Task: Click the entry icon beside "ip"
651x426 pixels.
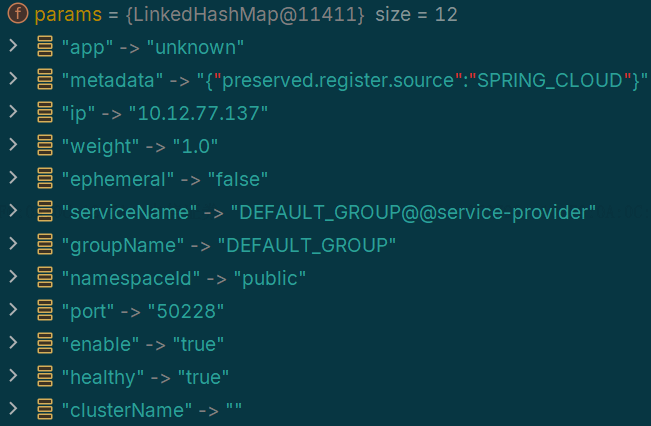Action: 45,112
